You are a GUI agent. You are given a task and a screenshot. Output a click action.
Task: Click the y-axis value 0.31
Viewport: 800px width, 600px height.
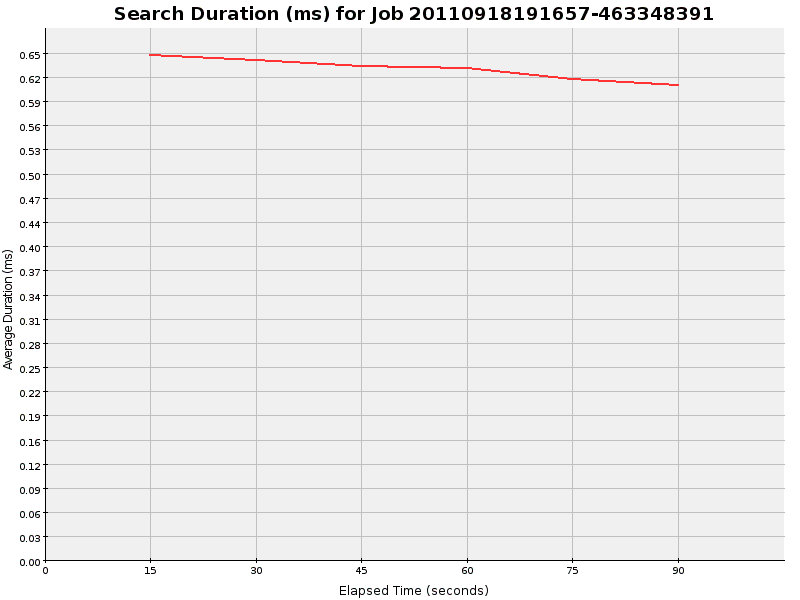[x=30, y=321]
